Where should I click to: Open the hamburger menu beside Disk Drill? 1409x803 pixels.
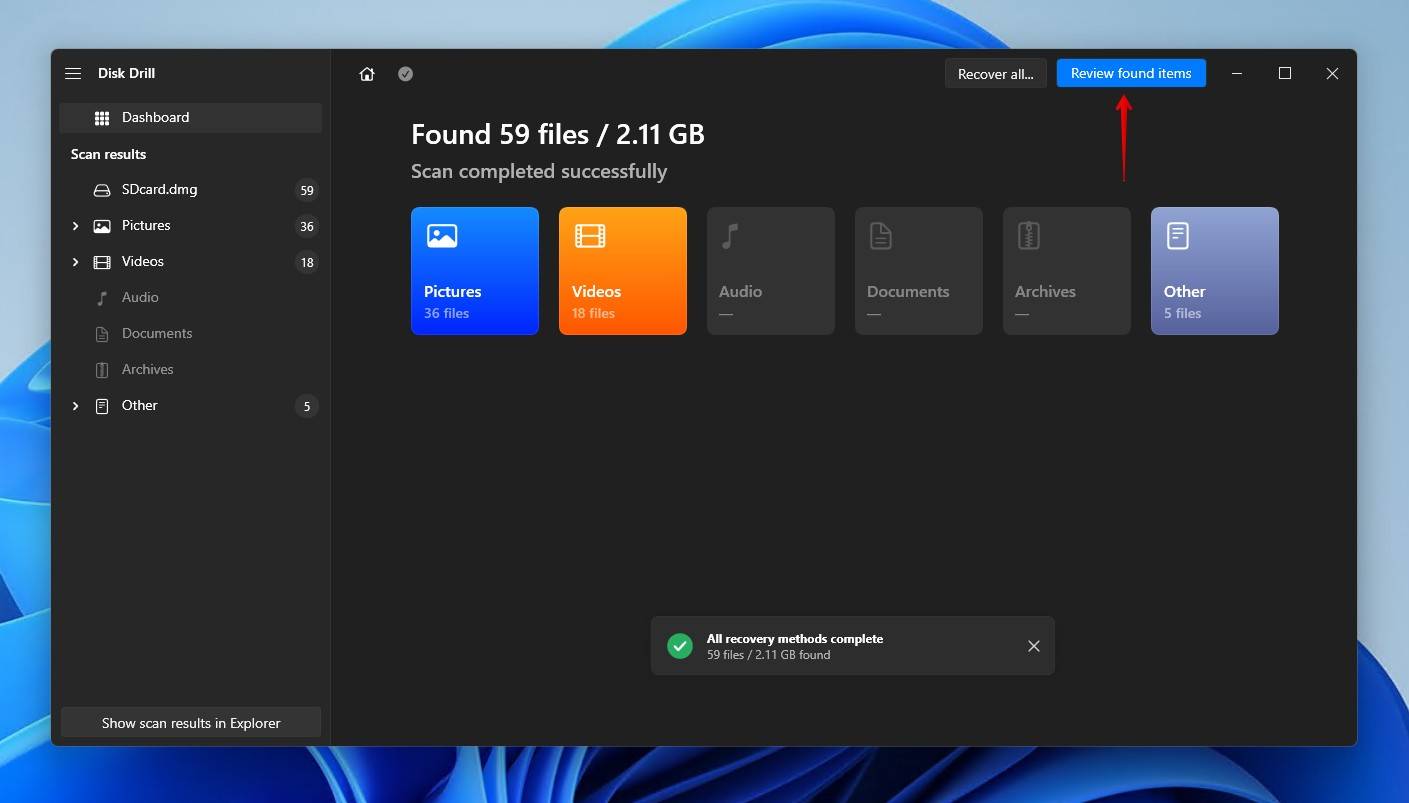[73, 73]
